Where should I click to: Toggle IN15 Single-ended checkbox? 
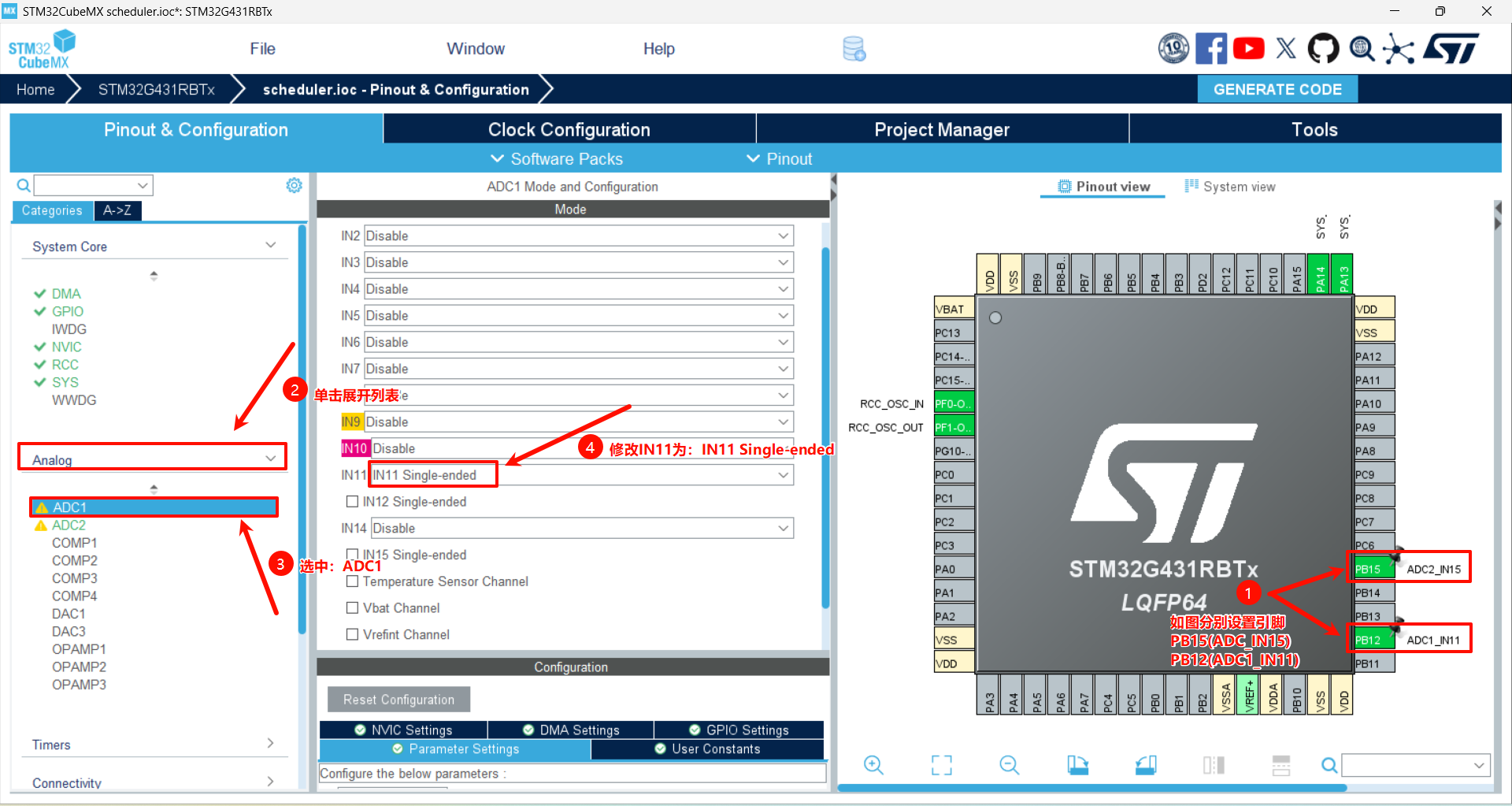pyautogui.click(x=353, y=555)
